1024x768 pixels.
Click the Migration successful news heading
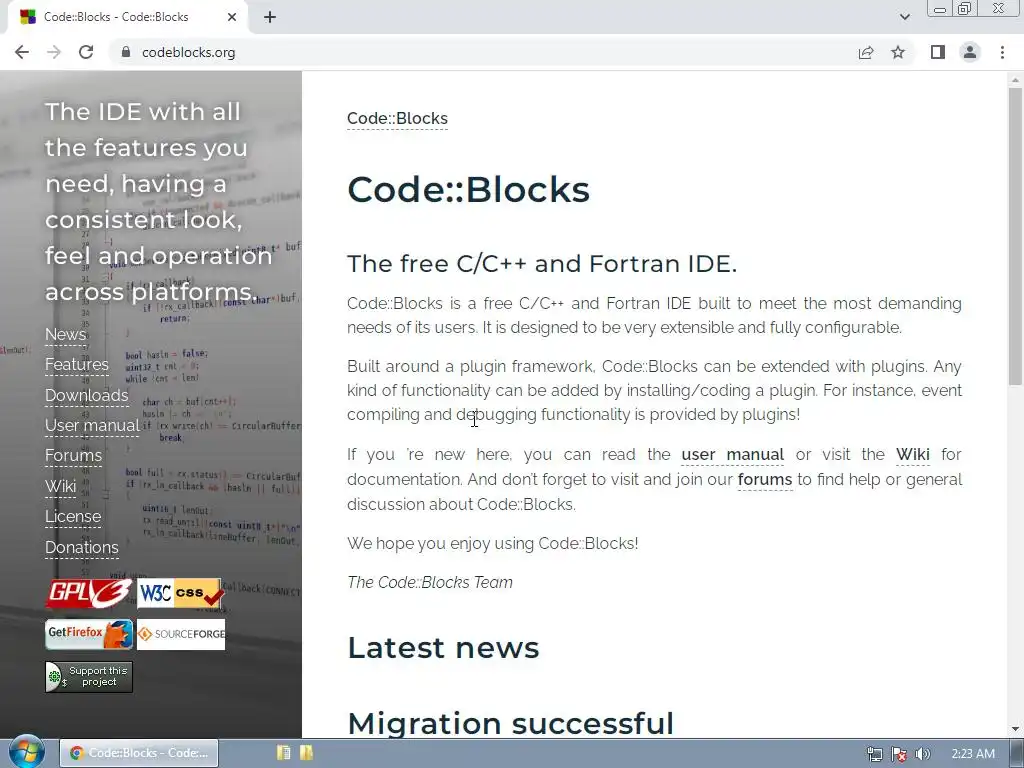click(x=510, y=723)
